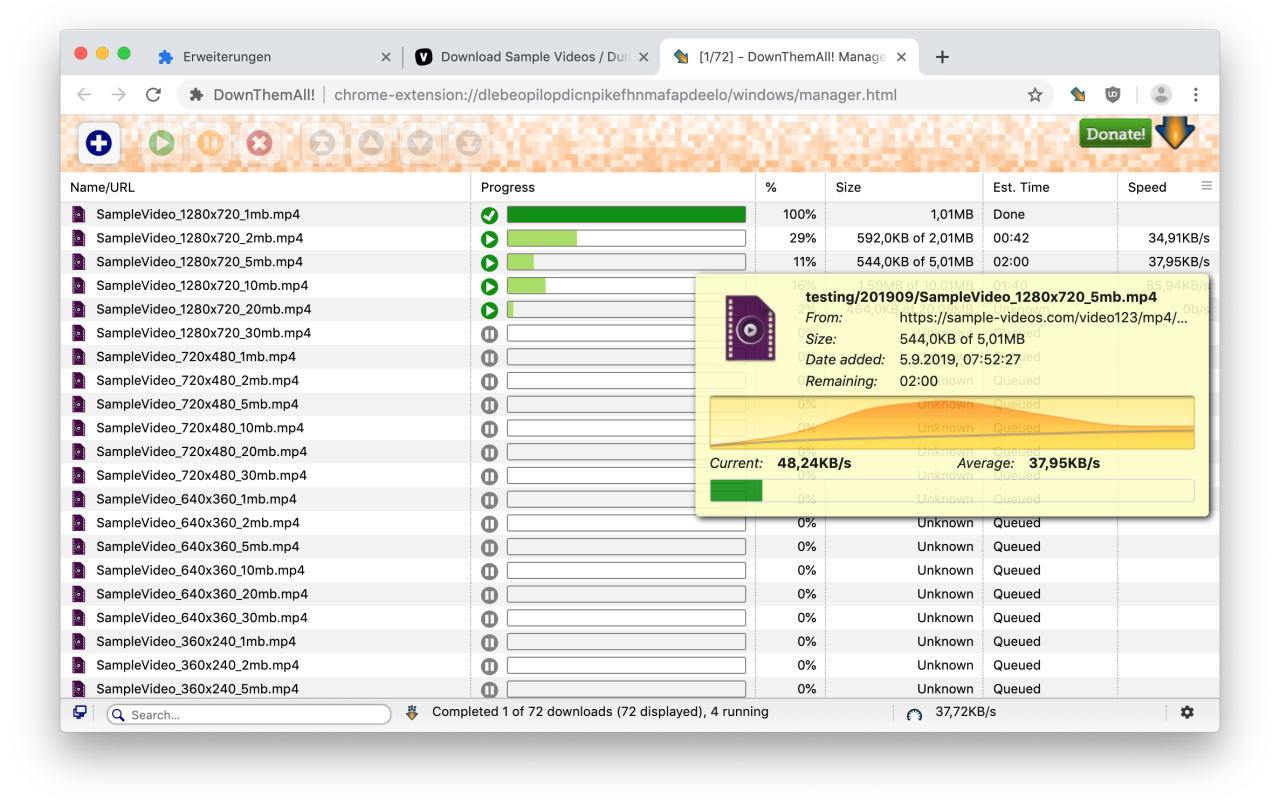
Task: Sort by the Name/URL column header
Action: 102,187
